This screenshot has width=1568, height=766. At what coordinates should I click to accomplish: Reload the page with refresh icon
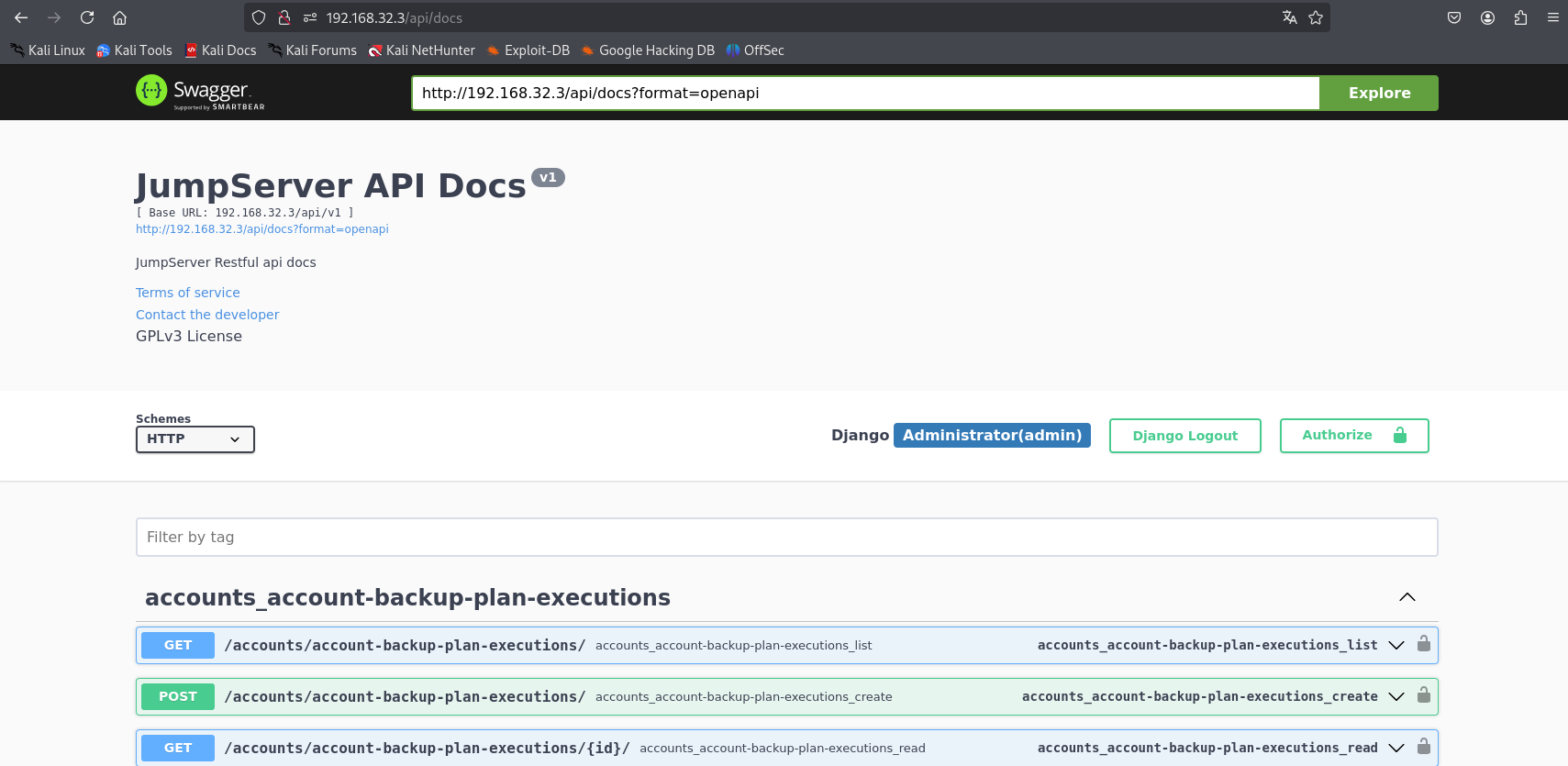[87, 17]
